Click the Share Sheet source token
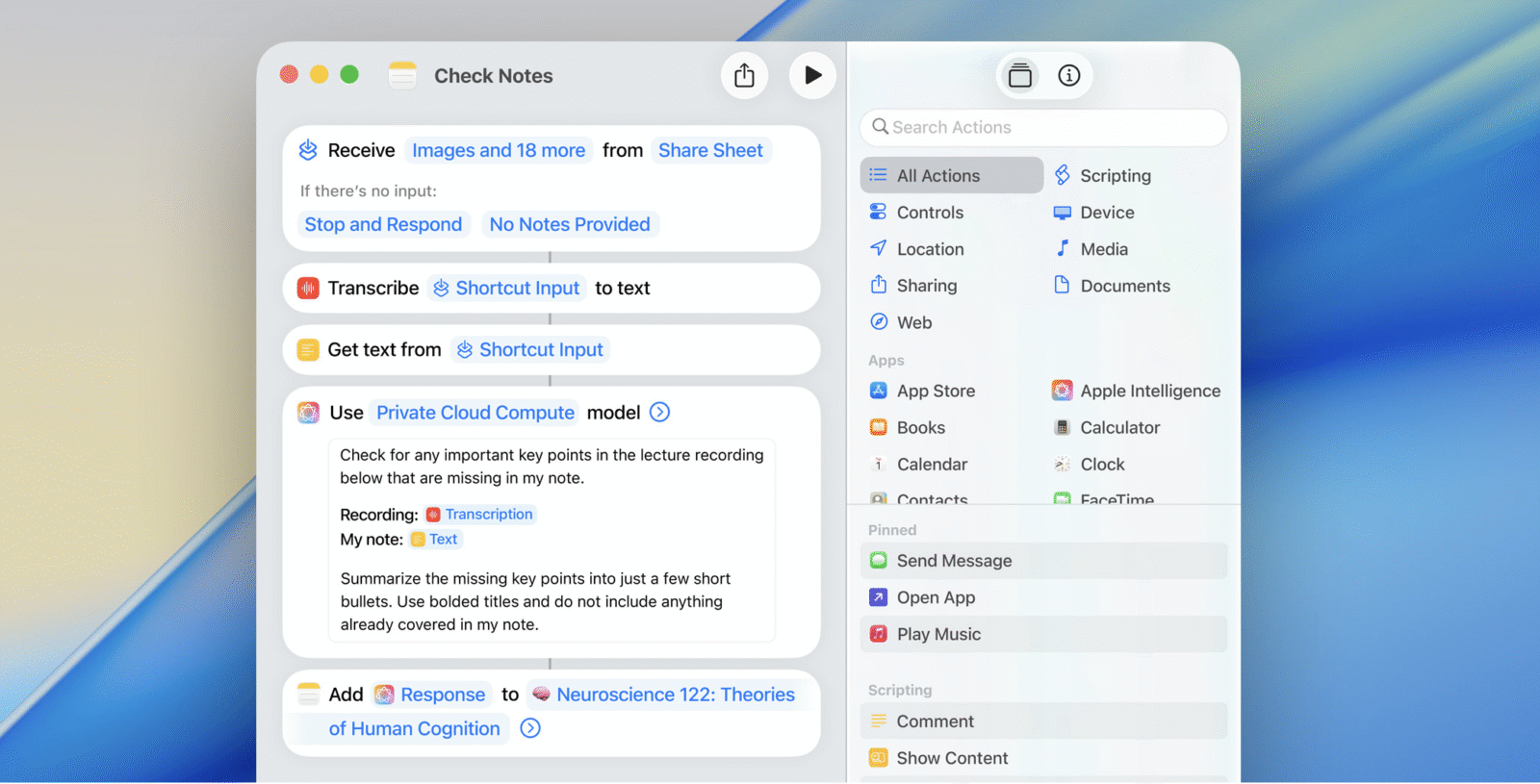Screen dimensions: 1540x784 pyautogui.click(x=710, y=151)
